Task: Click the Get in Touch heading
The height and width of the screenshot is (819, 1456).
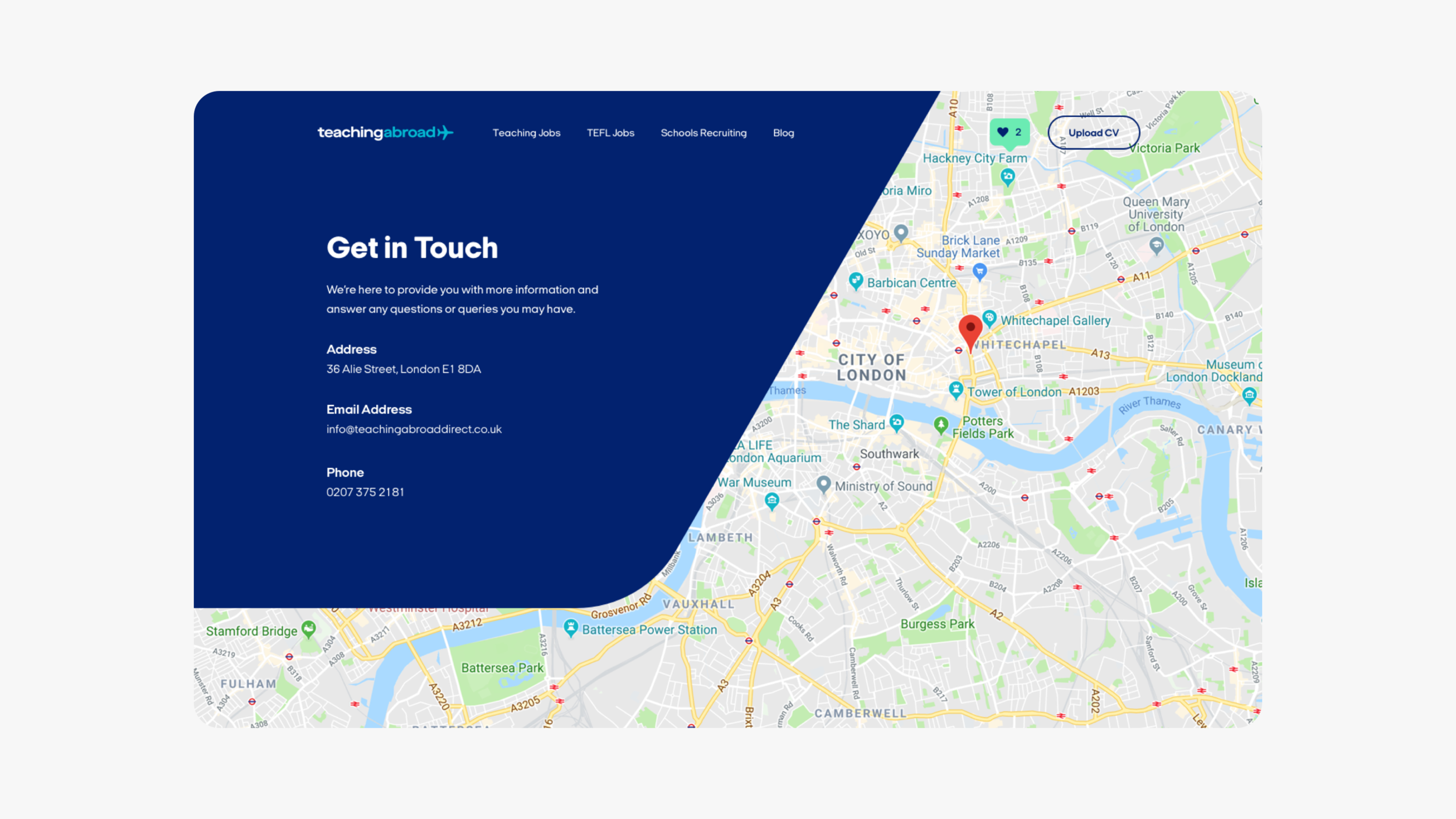Action: click(x=412, y=248)
